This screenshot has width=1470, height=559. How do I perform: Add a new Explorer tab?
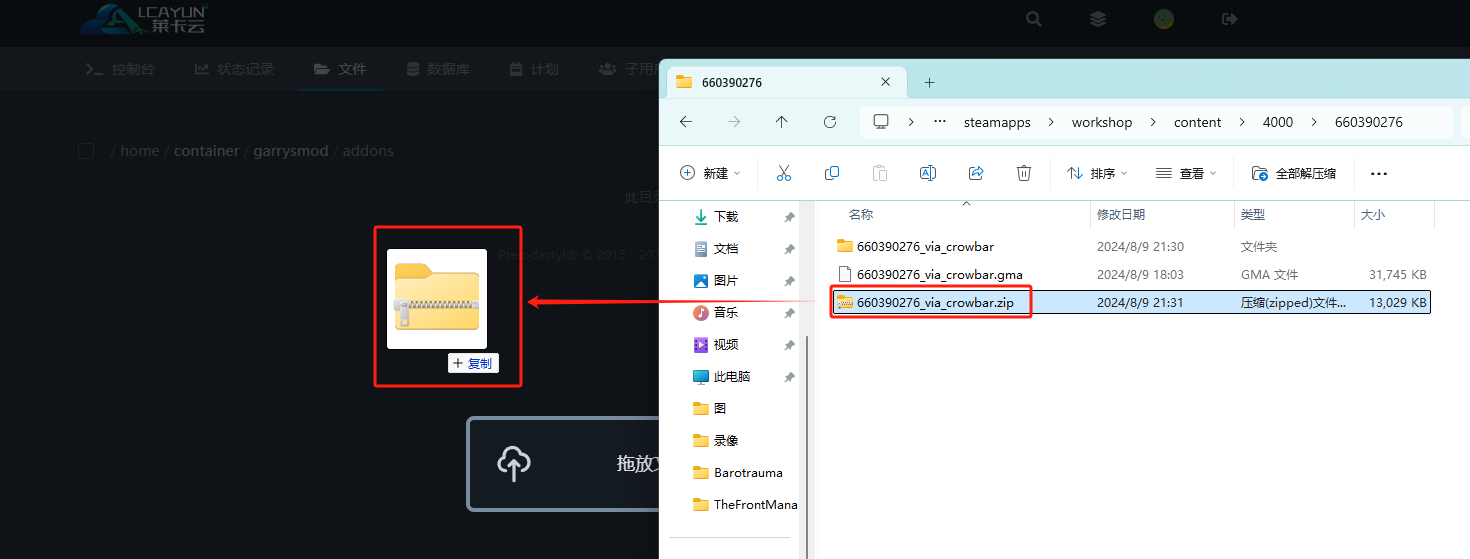pyautogui.click(x=929, y=82)
